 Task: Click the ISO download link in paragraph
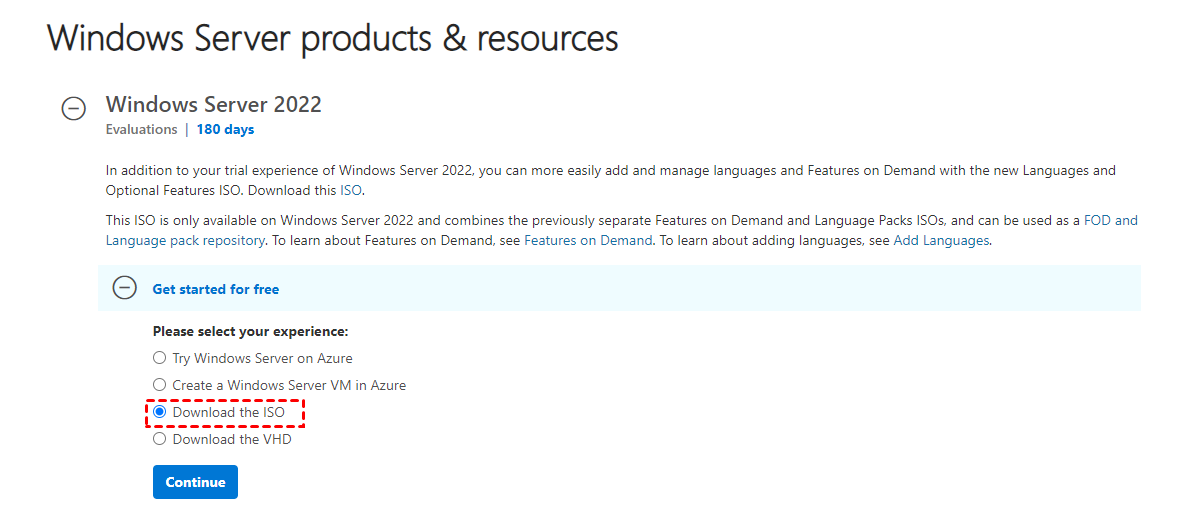point(351,190)
